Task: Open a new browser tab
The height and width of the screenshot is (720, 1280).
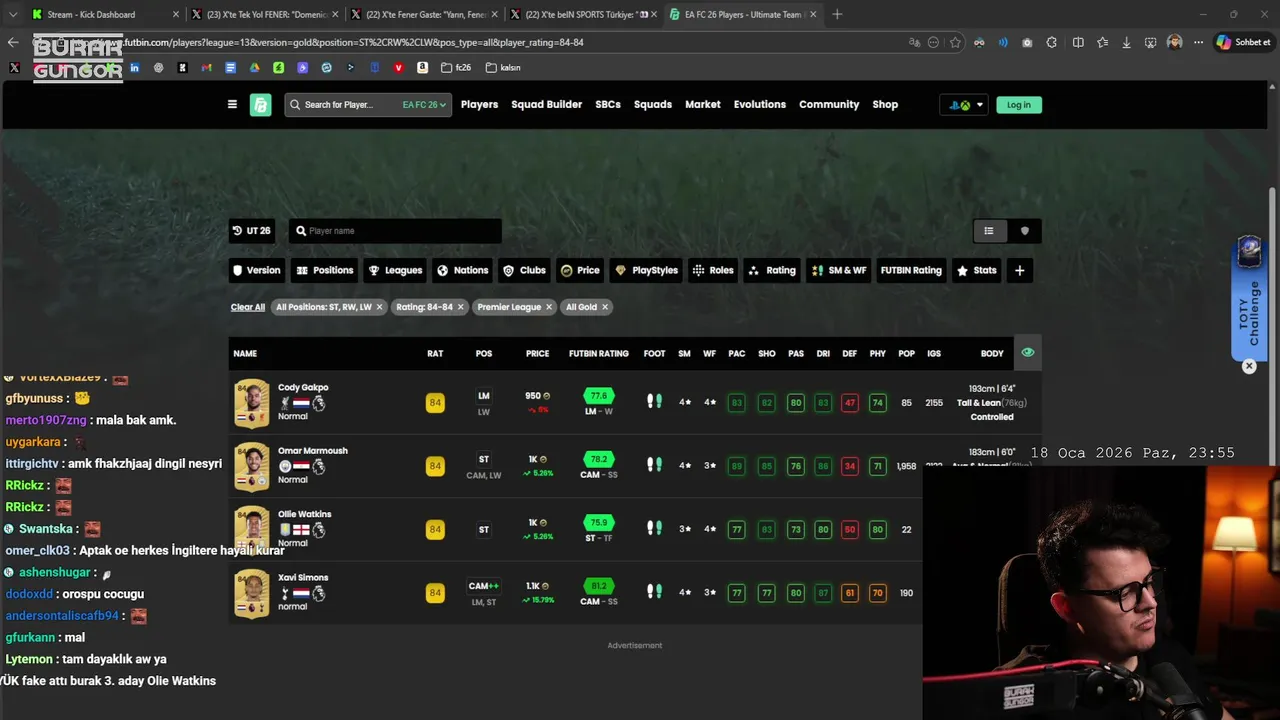Action: (x=837, y=14)
